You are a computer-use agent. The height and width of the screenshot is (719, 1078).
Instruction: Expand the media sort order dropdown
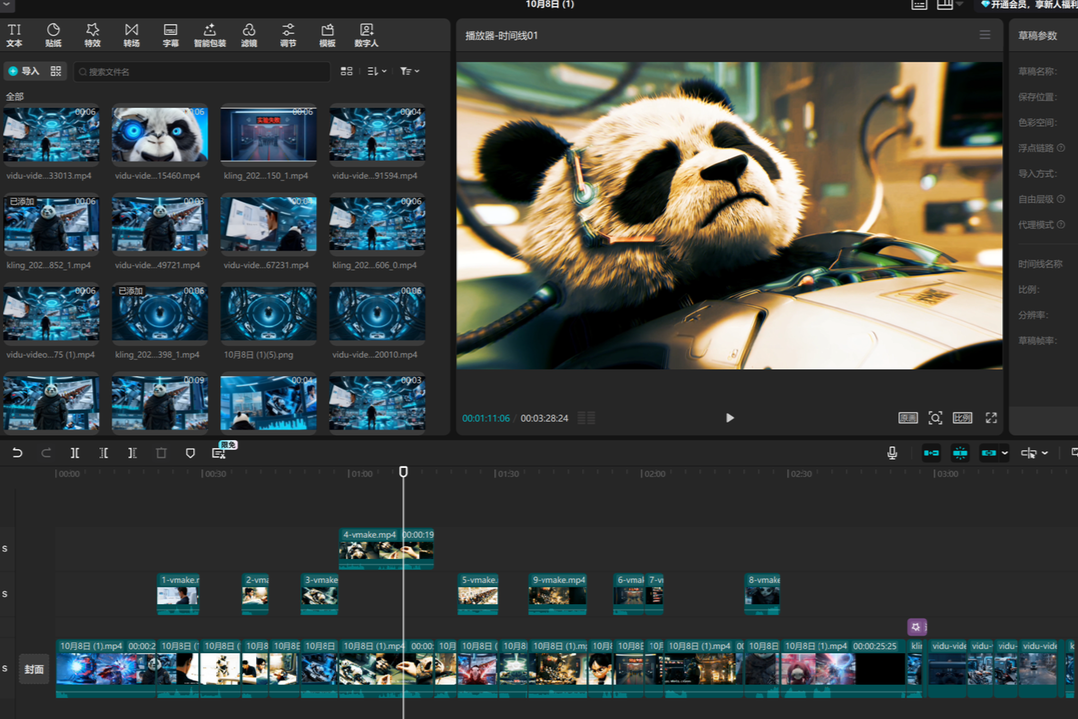click(376, 71)
